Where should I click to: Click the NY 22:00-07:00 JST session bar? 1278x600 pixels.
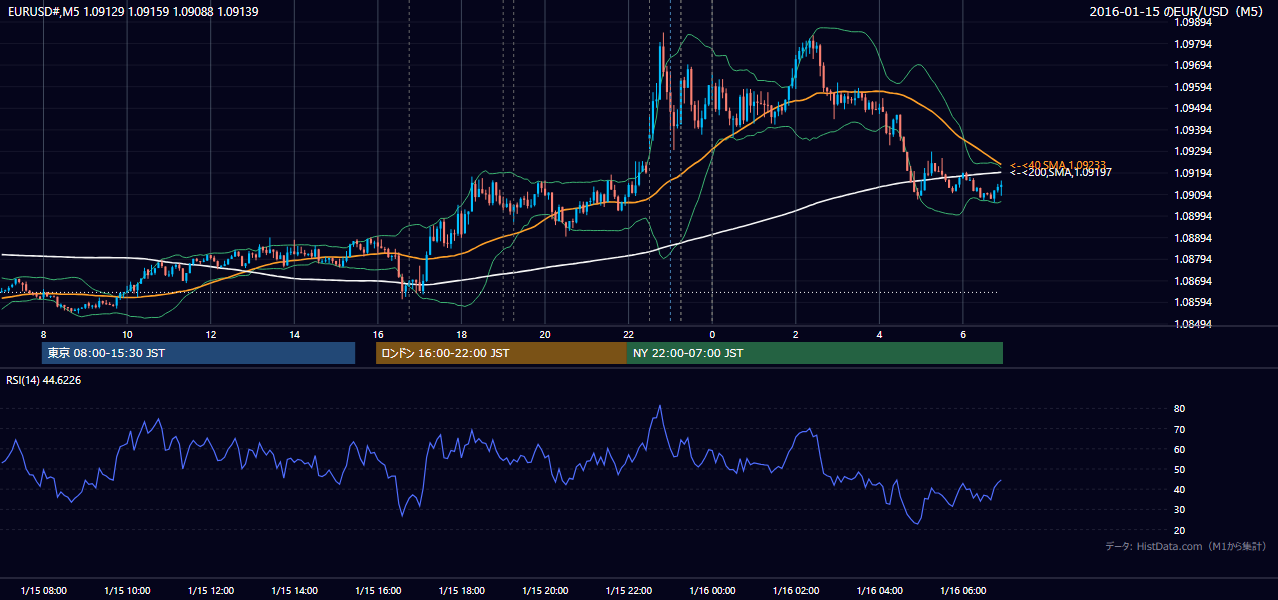click(x=814, y=353)
